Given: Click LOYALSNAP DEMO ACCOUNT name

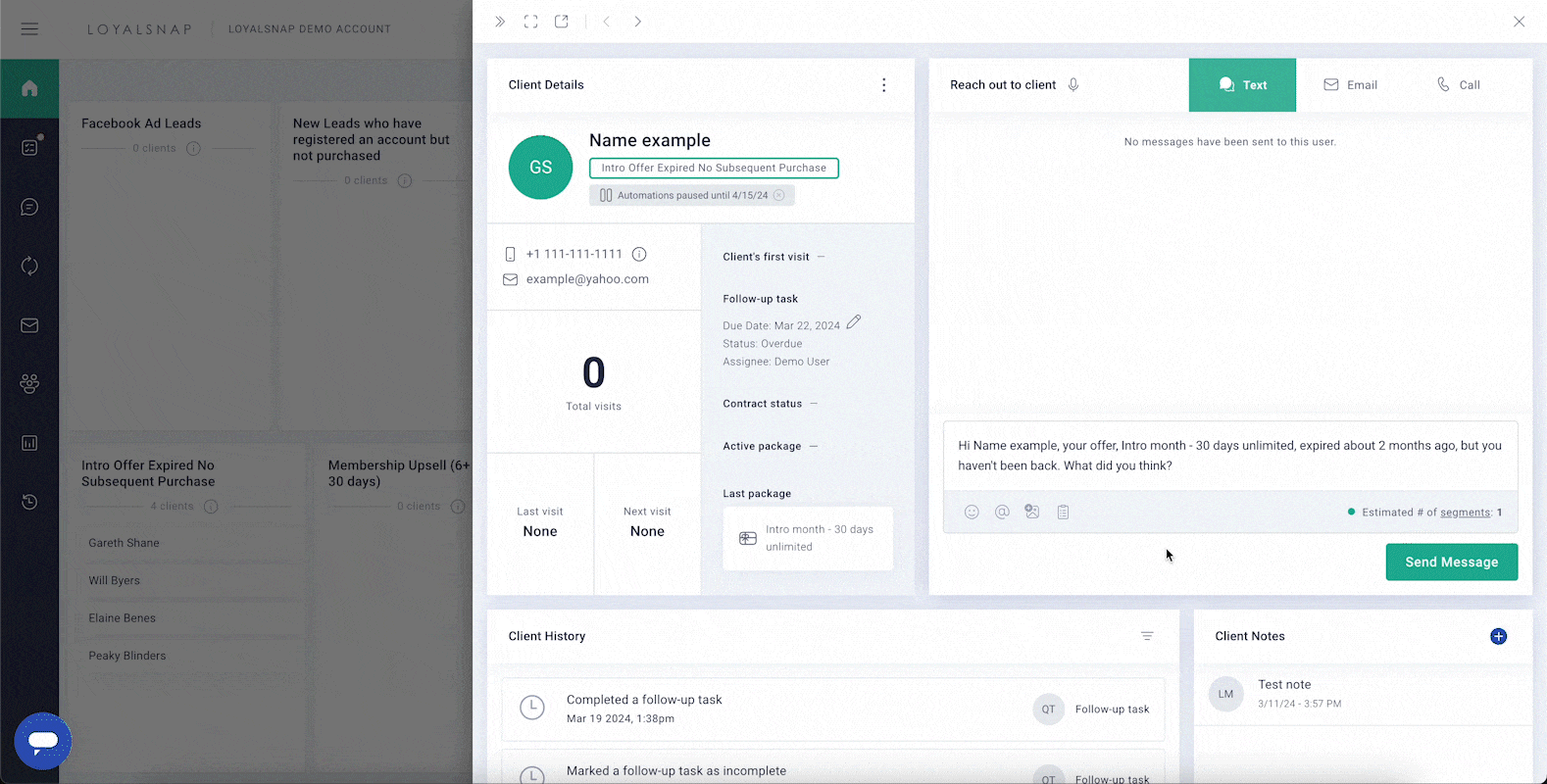Looking at the screenshot, I should [x=310, y=29].
